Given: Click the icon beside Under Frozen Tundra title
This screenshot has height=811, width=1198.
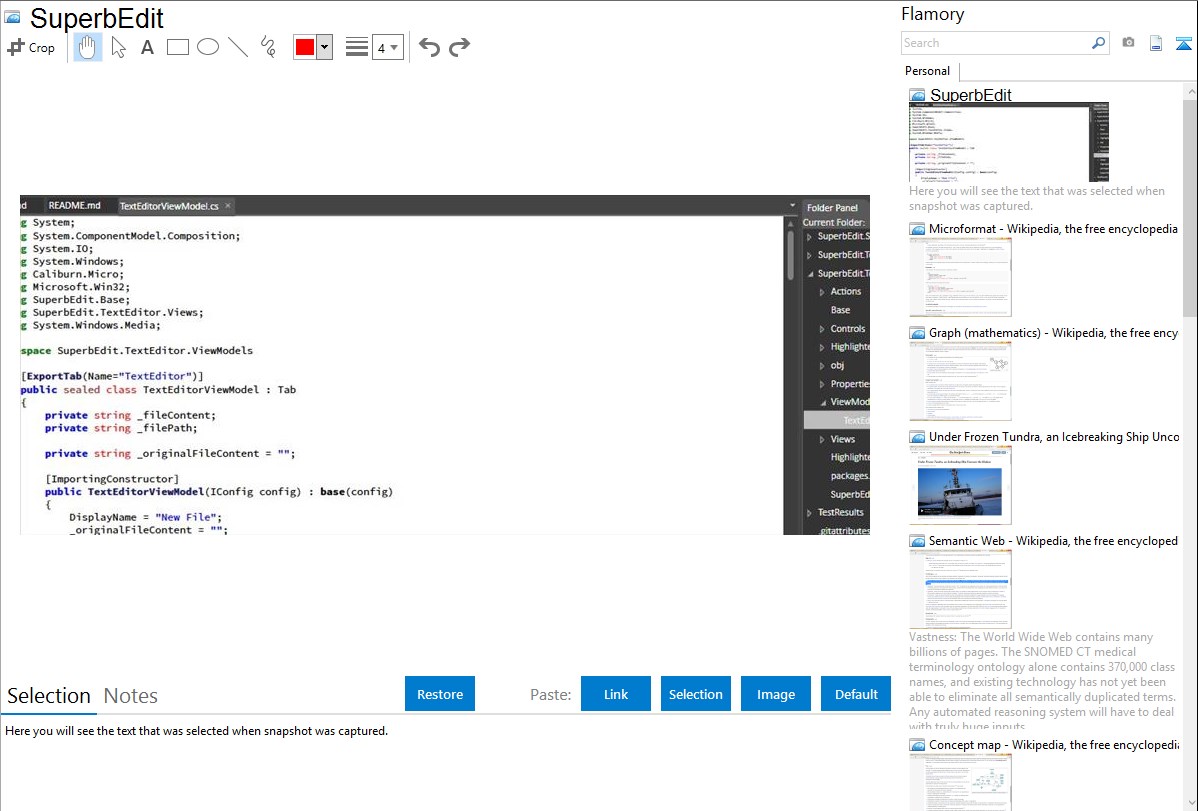Looking at the screenshot, I should (x=918, y=437).
